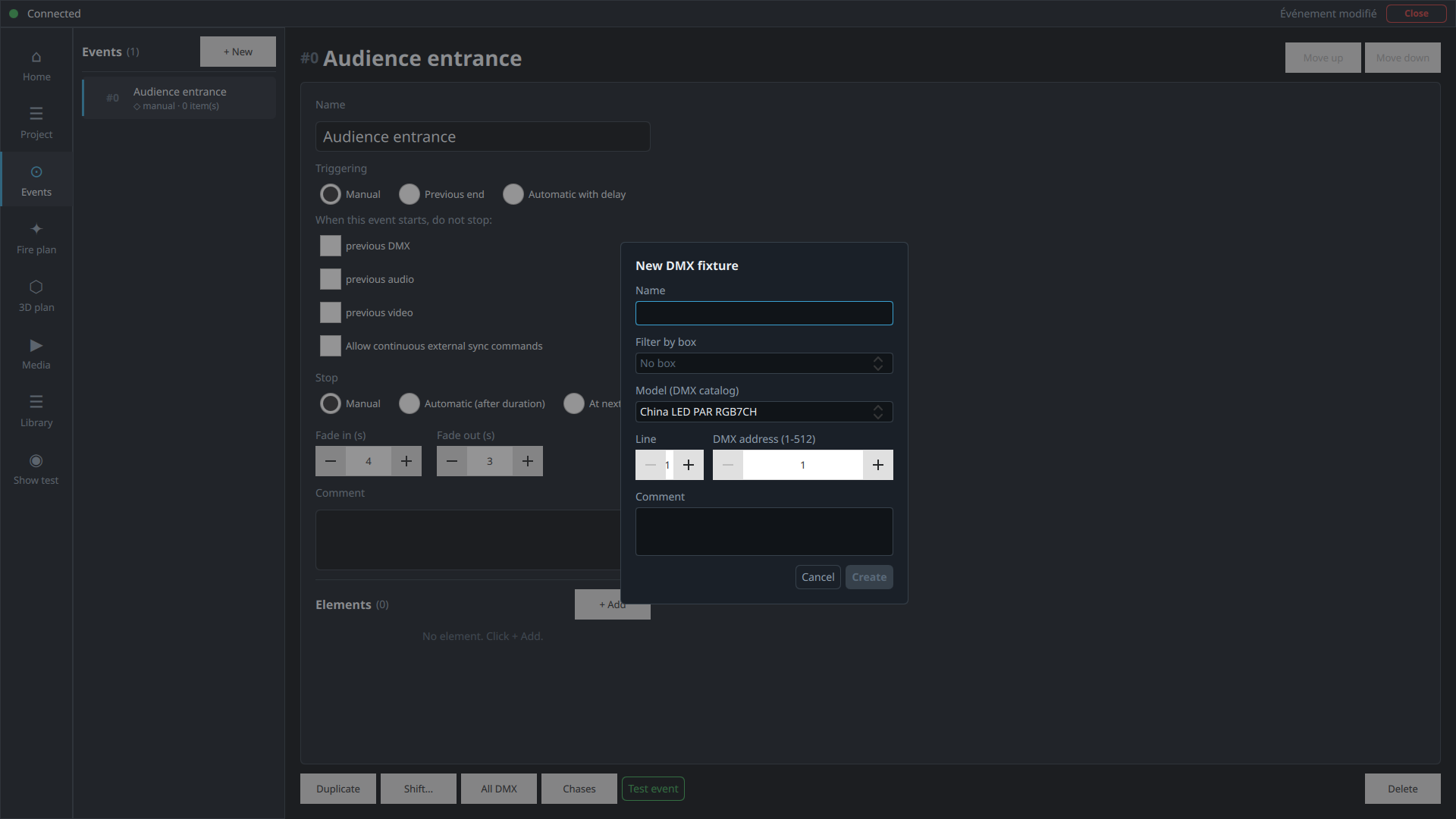Increase Fade in seconds with plus

point(406,461)
